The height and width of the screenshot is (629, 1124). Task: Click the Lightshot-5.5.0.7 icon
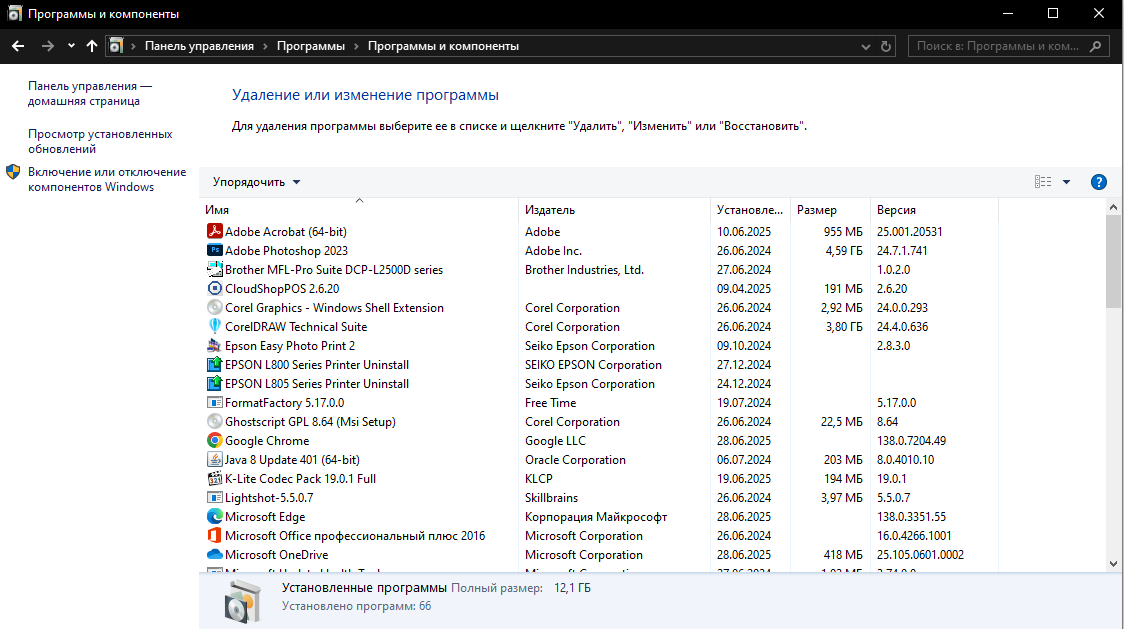(214, 497)
